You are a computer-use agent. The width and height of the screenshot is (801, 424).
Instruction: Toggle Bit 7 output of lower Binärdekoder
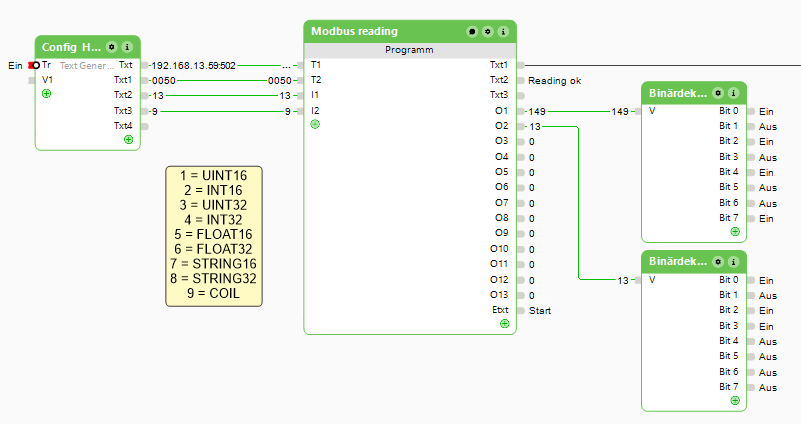750,387
